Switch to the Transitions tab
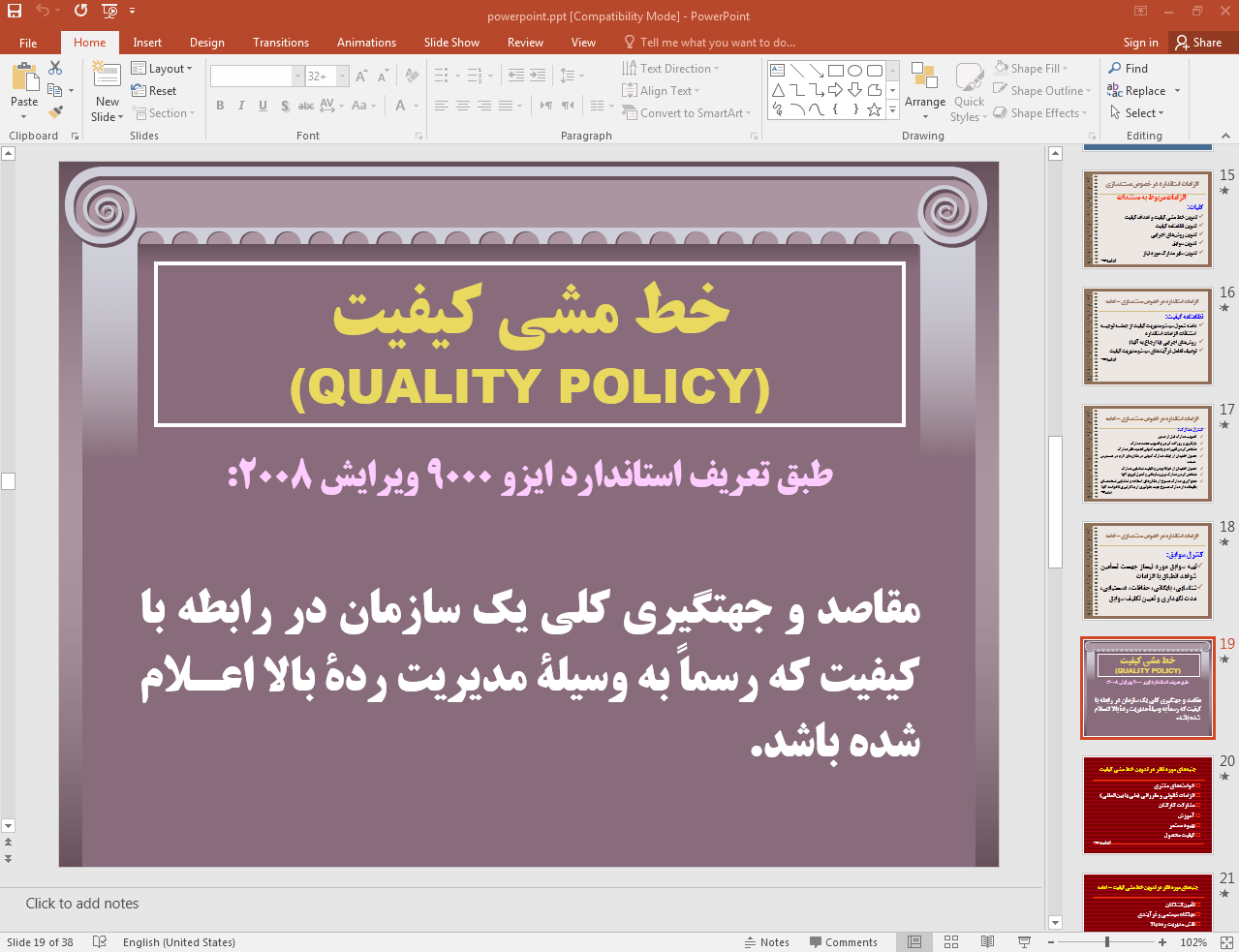The width and height of the screenshot is (1239, 952). tap(281, 43)
